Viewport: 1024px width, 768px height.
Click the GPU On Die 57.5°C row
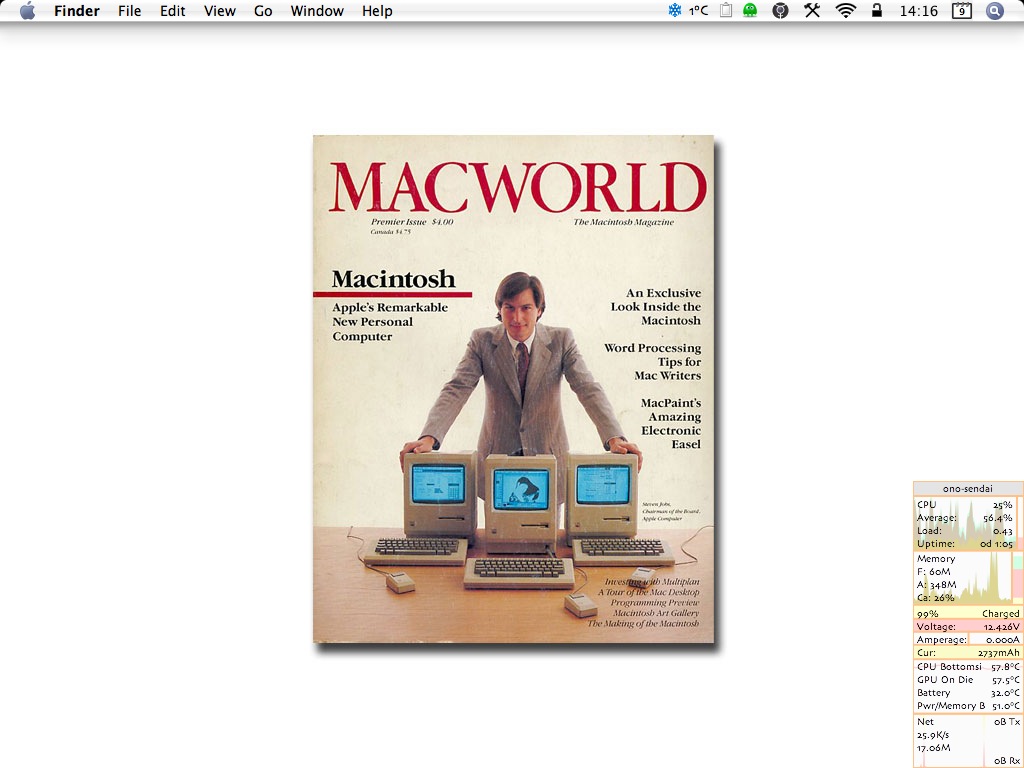point(968,680)
